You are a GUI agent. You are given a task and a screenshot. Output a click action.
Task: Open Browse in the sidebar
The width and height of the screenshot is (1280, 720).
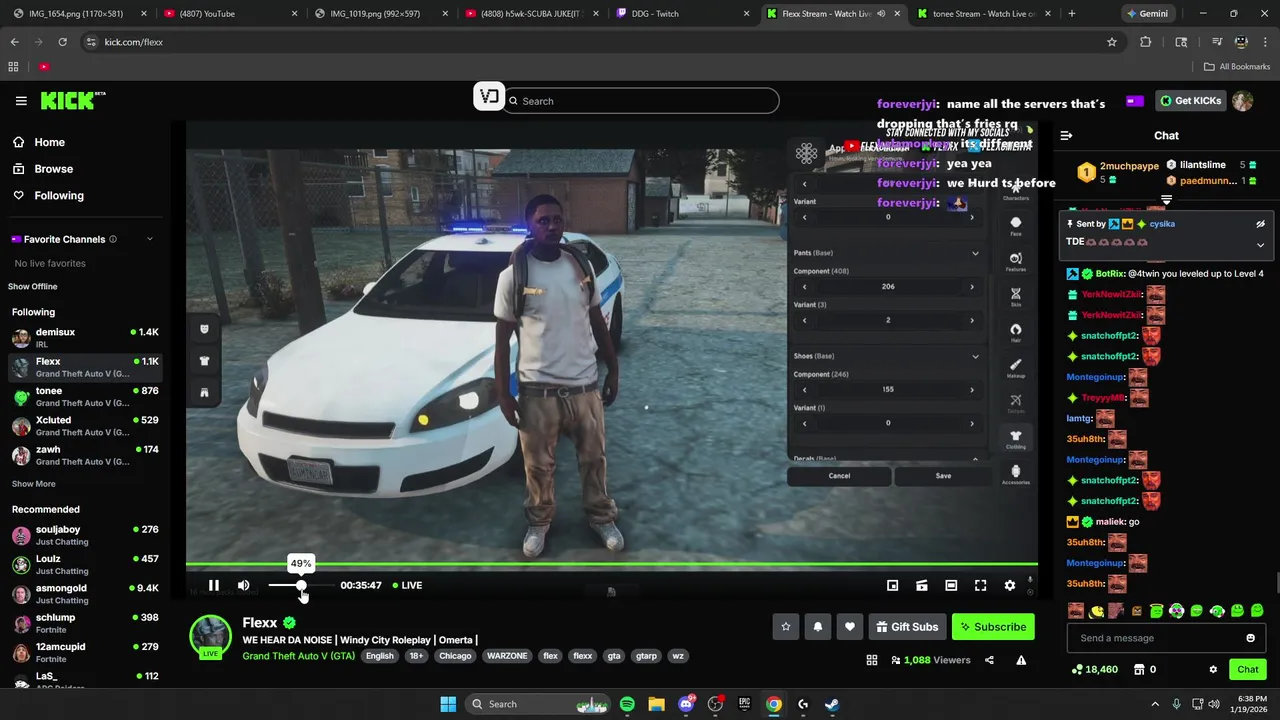click(x=44, y=169)
